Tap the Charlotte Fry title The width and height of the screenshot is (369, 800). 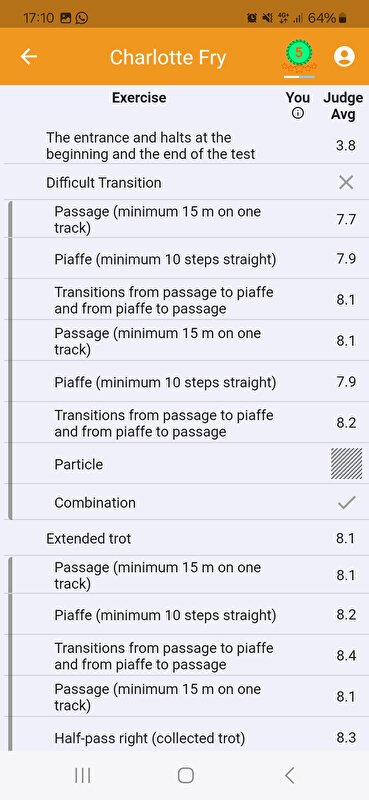click(x=168, y=57)
